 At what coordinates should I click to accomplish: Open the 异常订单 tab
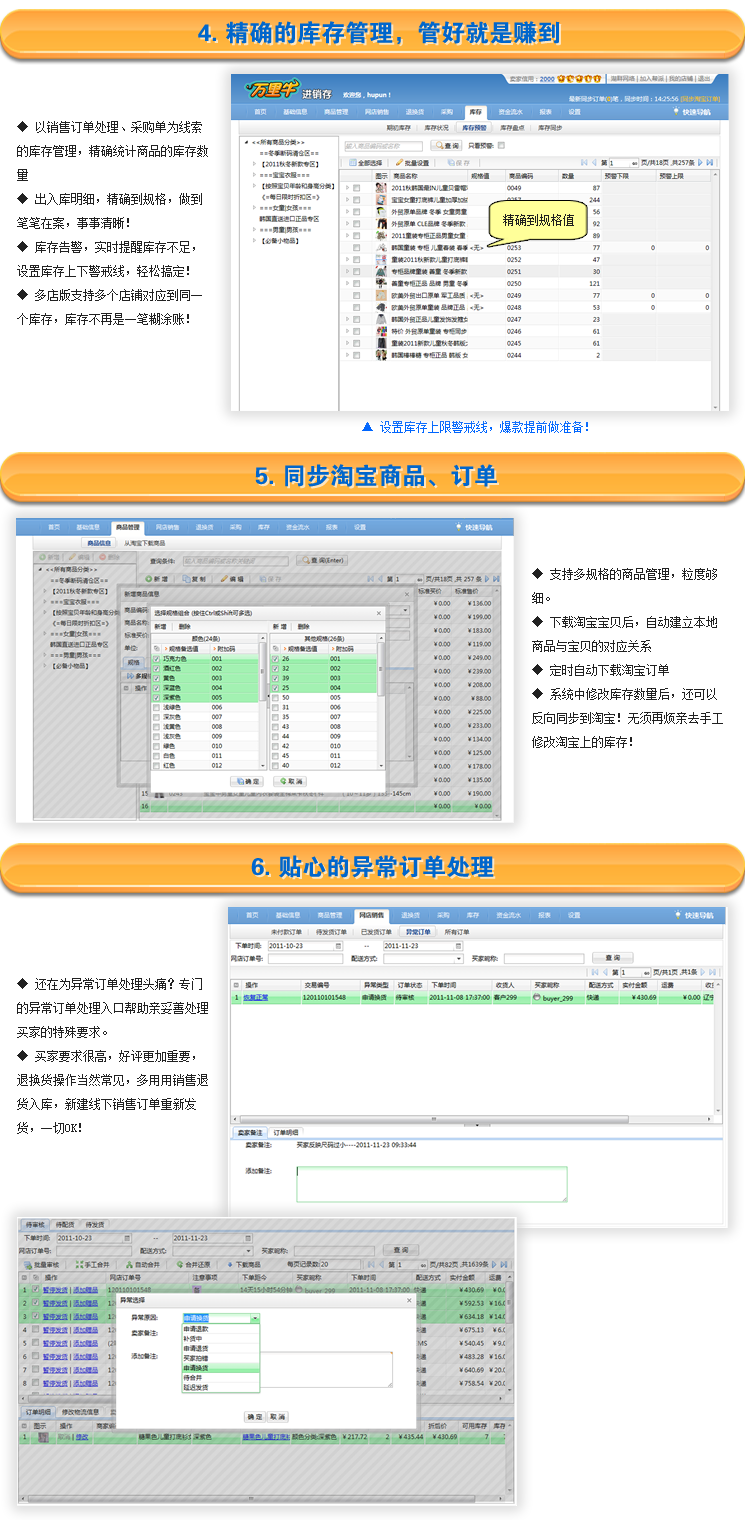point(418,931)
